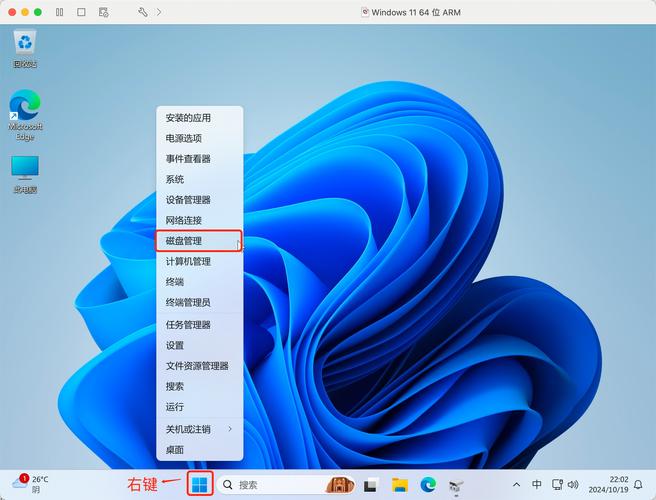Open the volume tray icon
The image size is (656, 500).
coord(573,485)
